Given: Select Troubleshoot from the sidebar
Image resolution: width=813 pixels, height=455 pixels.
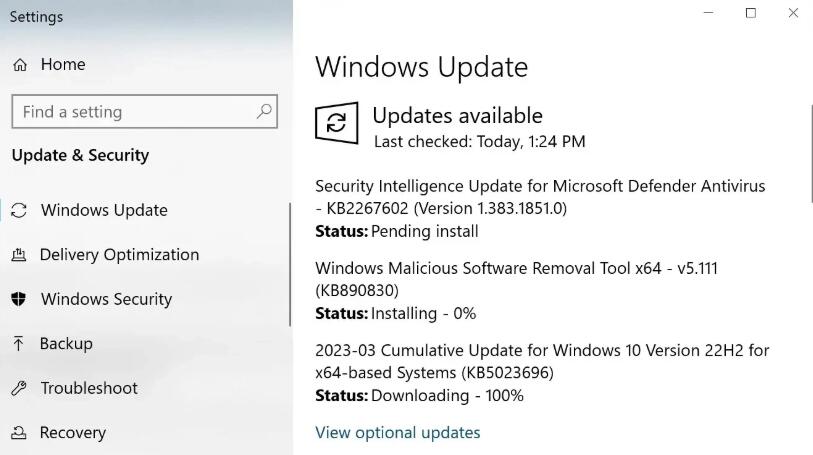Looking at the screenshot, I should point(89,388).
